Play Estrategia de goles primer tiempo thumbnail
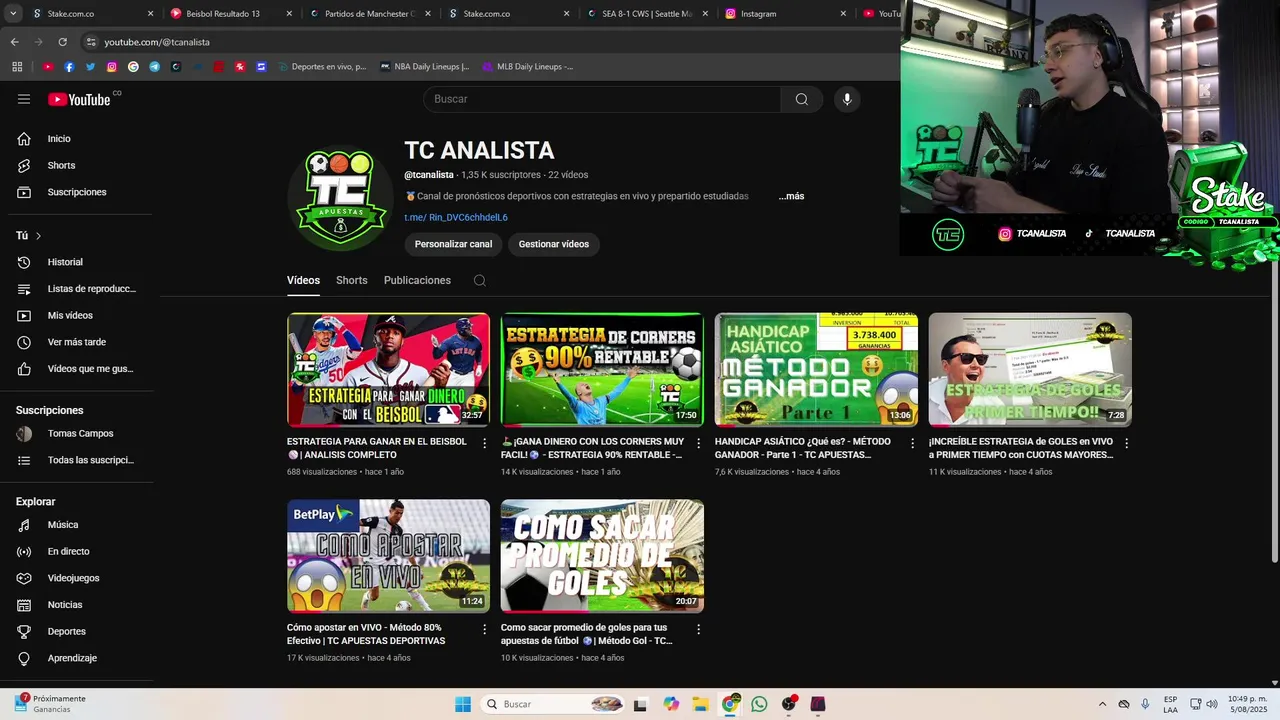1280x720 pixels. 1030,370
